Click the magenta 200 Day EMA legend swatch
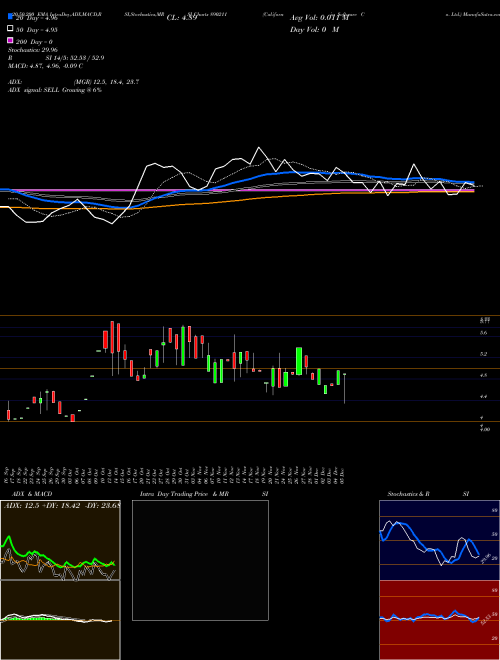This screenshot has height=660, width=500. pos(10,40)
